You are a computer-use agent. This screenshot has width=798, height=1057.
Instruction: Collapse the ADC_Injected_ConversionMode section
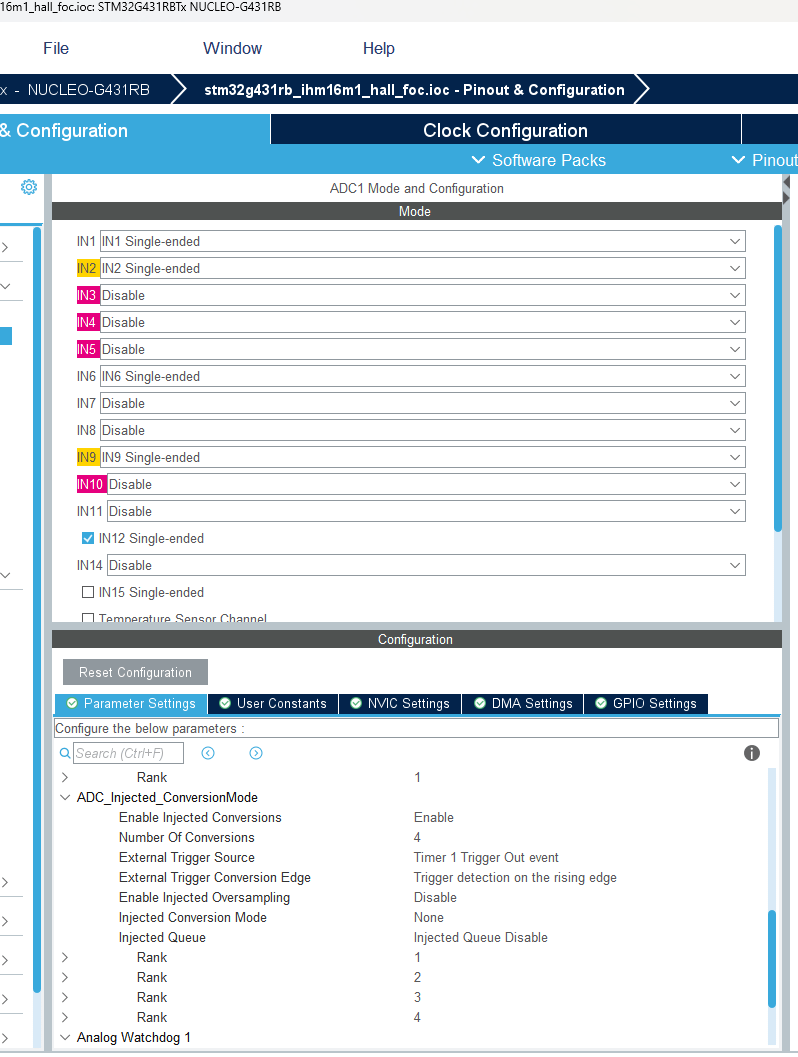[x=65, y=797]
